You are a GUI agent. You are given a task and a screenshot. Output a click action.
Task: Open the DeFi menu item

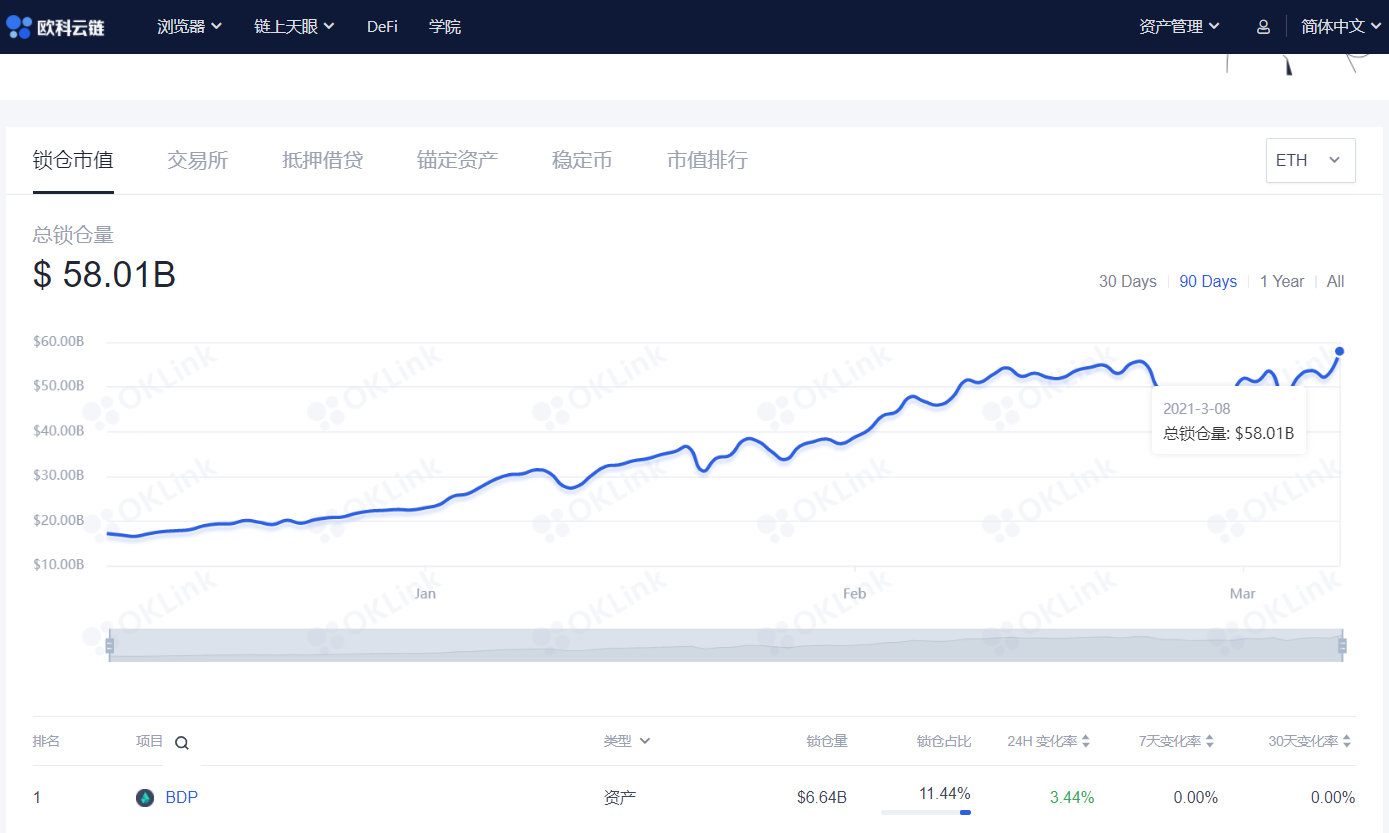tap(382, 27)
